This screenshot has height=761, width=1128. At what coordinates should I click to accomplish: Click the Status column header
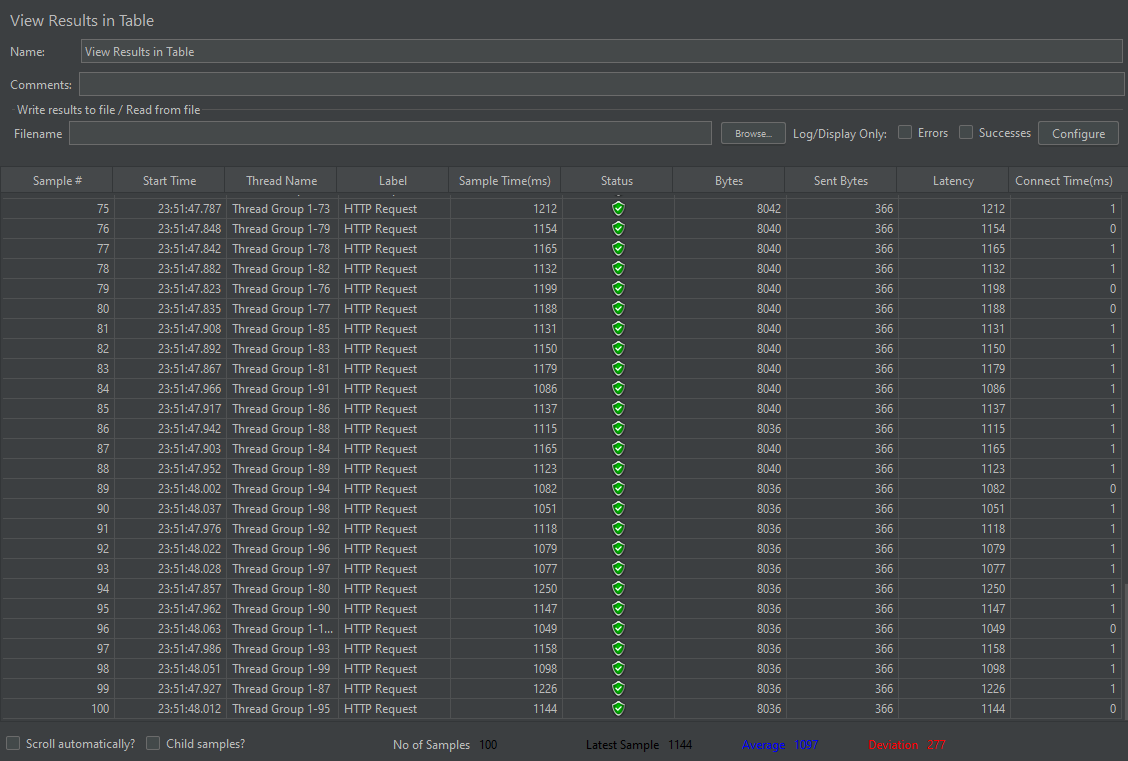point(617,181)
